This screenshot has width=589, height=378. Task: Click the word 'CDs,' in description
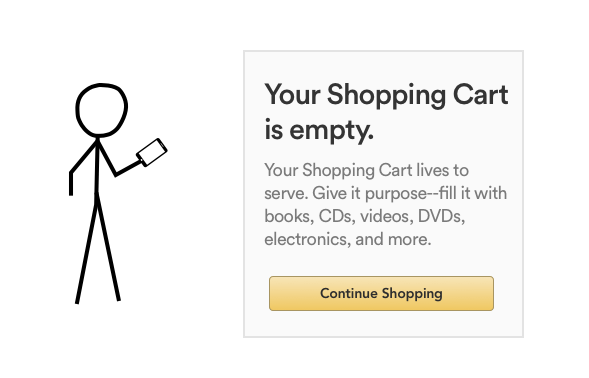click(x=337, y=216)
